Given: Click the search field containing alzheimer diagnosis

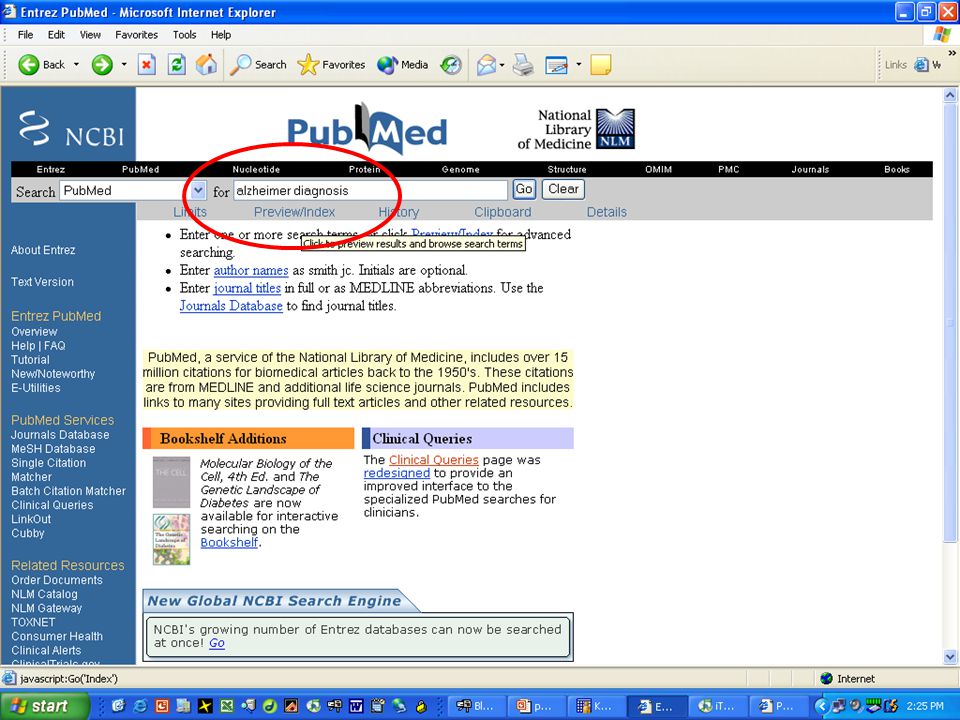Looking at the screenshot, I should [x=370, y=190].
